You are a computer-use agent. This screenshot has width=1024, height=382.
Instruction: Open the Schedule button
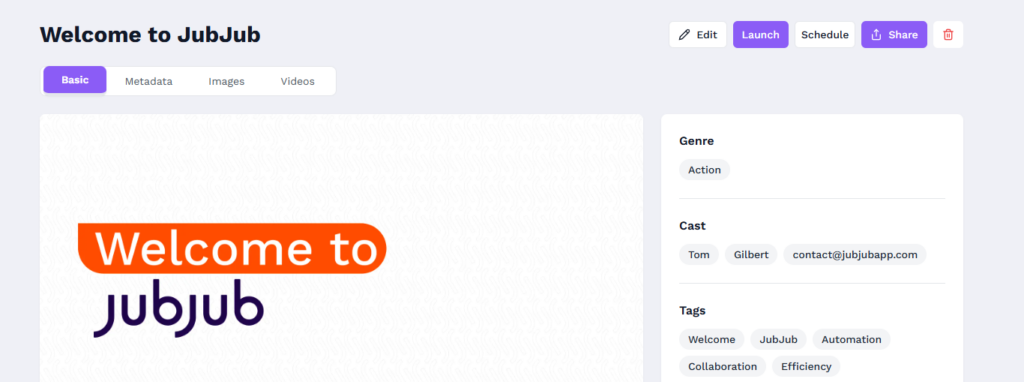click(825, 35)
